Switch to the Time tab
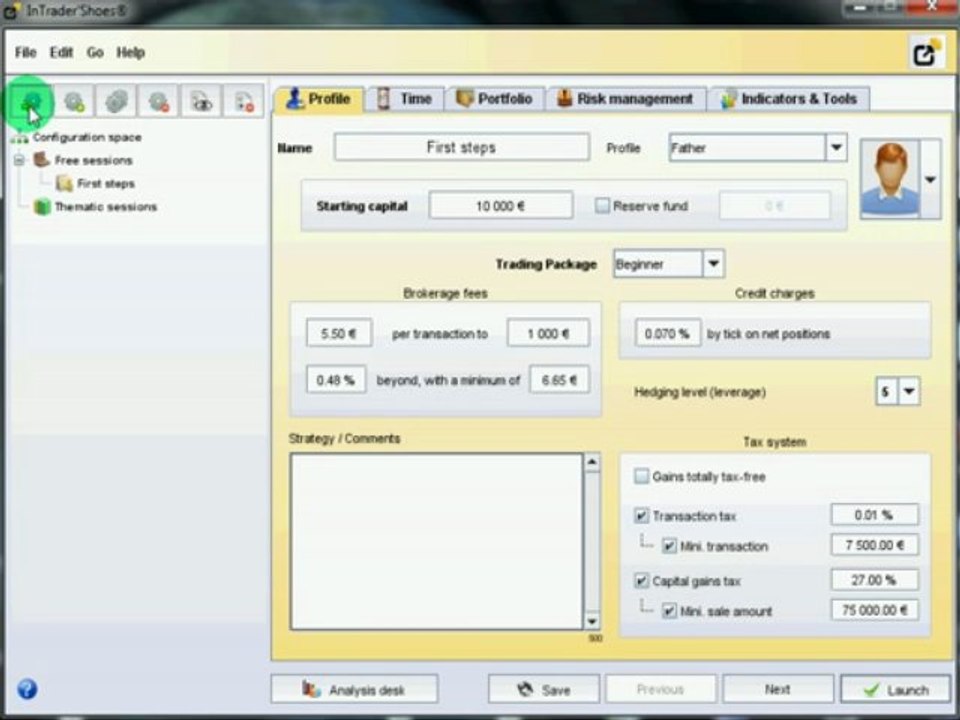 point(405,99)
